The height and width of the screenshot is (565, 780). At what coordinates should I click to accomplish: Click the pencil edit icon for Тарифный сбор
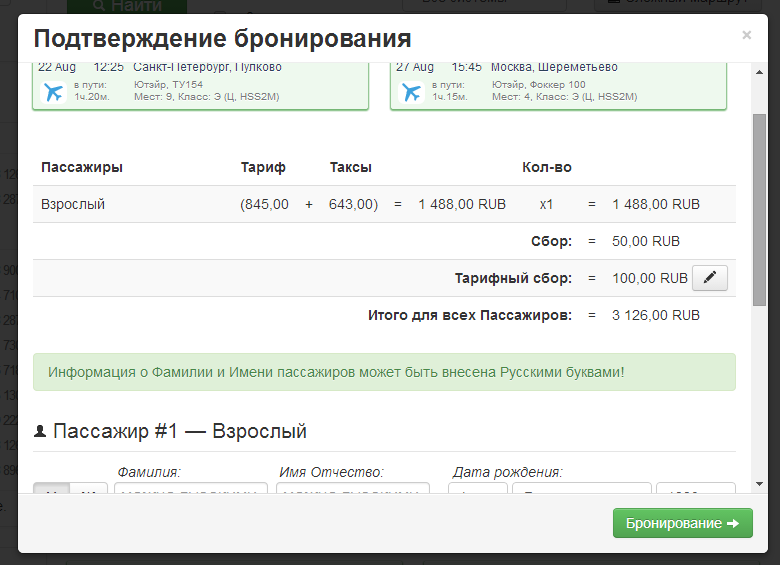(710, 278)
